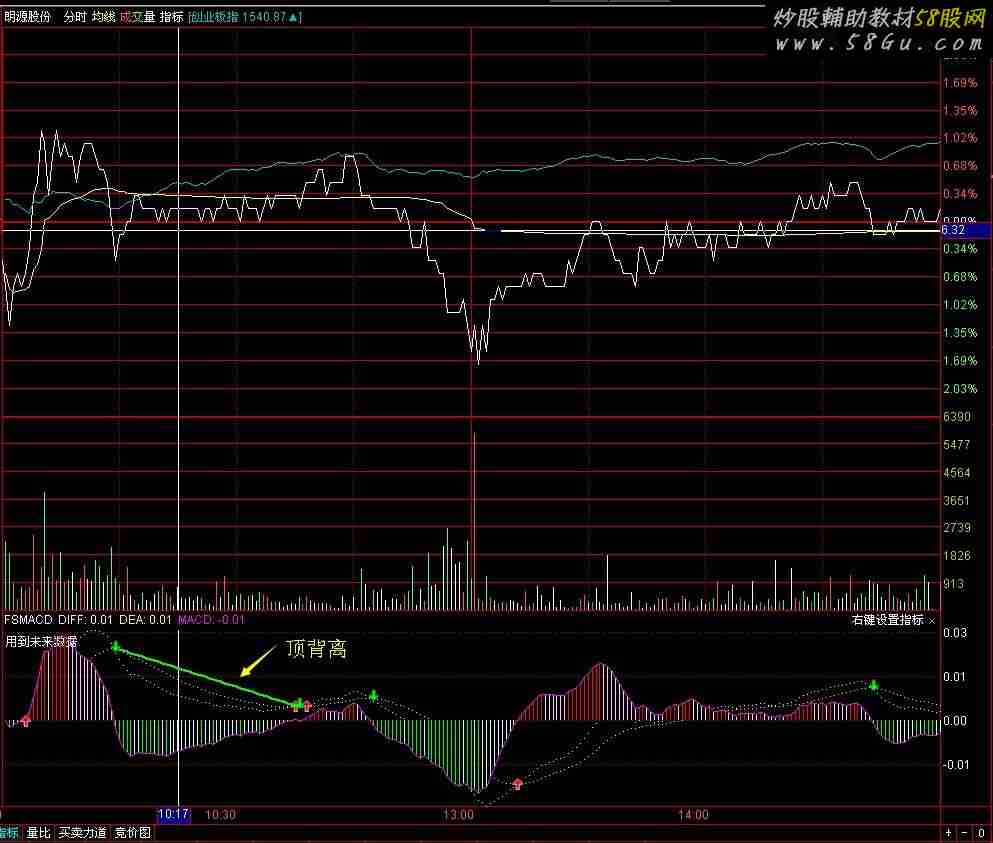The image size is (993, 843).
Task: Open the 竞价图 tab
Action: 132,832
